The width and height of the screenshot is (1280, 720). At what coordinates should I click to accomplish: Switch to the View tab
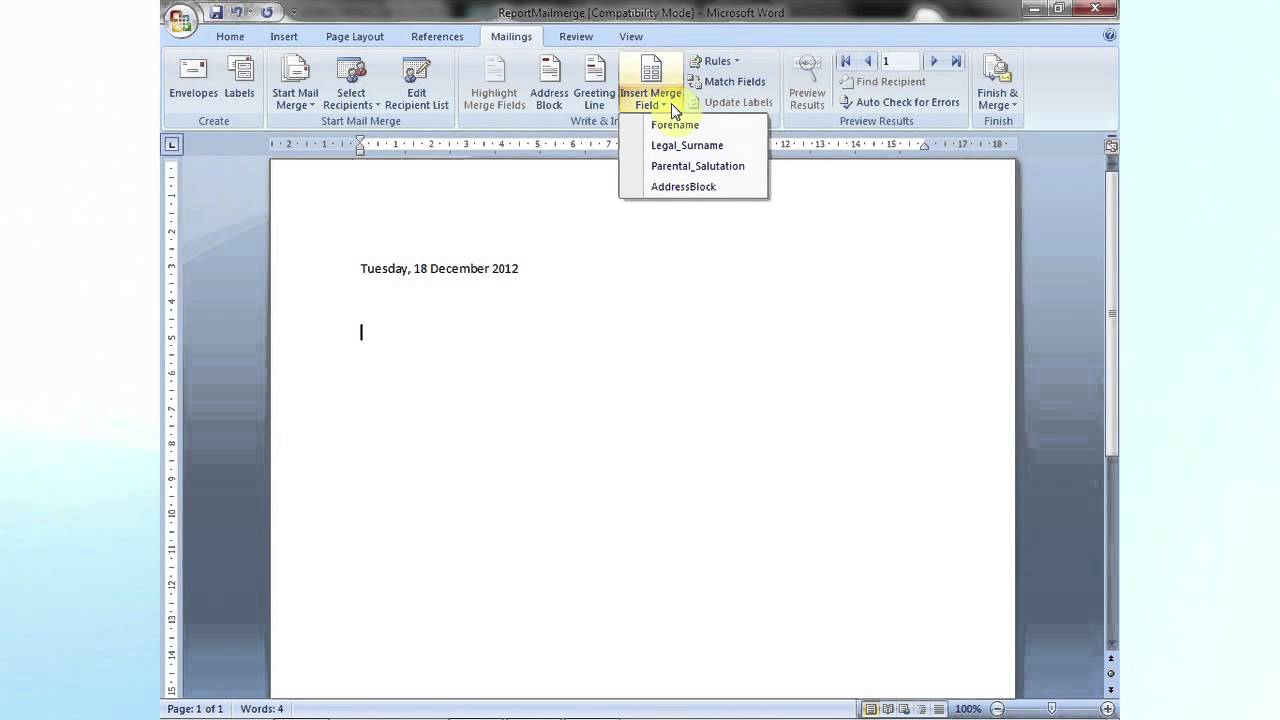tap(631, 37)
